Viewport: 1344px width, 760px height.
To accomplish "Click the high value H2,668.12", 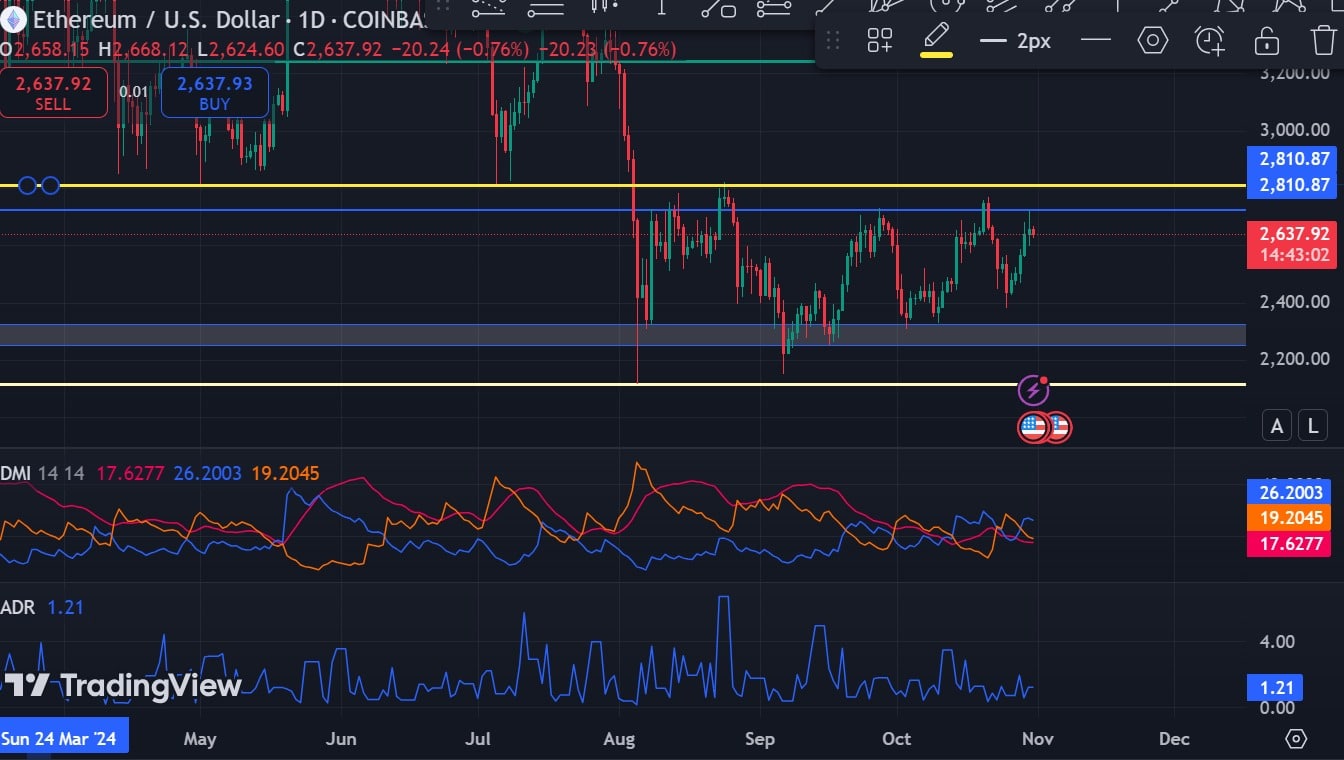I will [142, 50].
